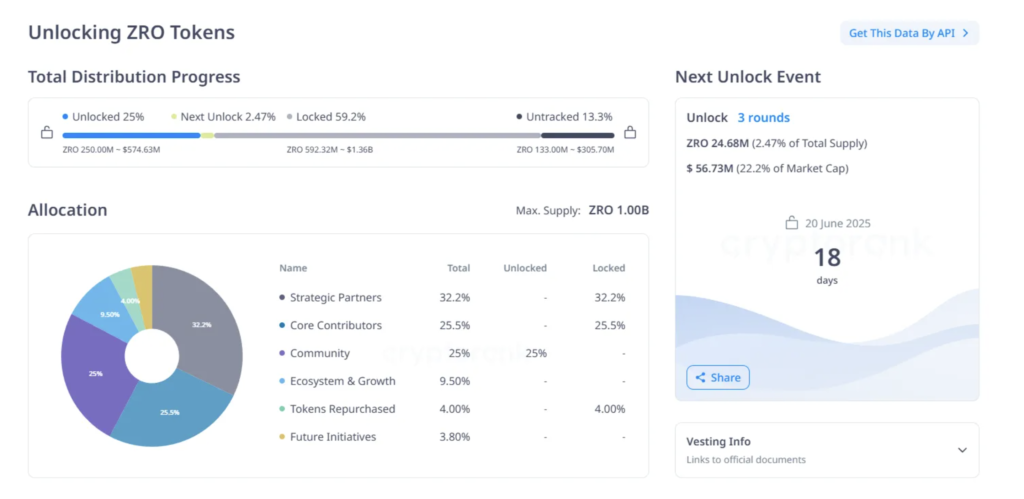
Task: Click the Next Unlock Event heading
Action: click(x=748, y=77)
